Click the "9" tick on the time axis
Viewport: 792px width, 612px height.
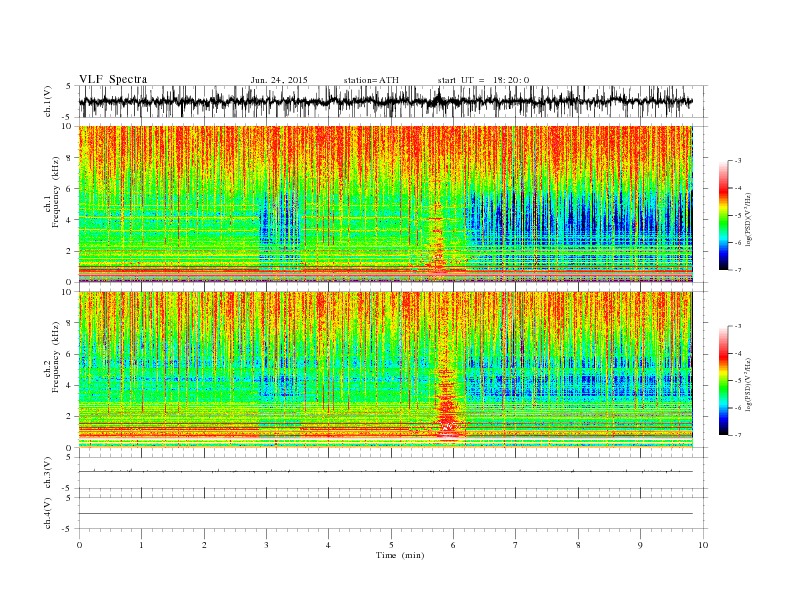tap(640, 545)
